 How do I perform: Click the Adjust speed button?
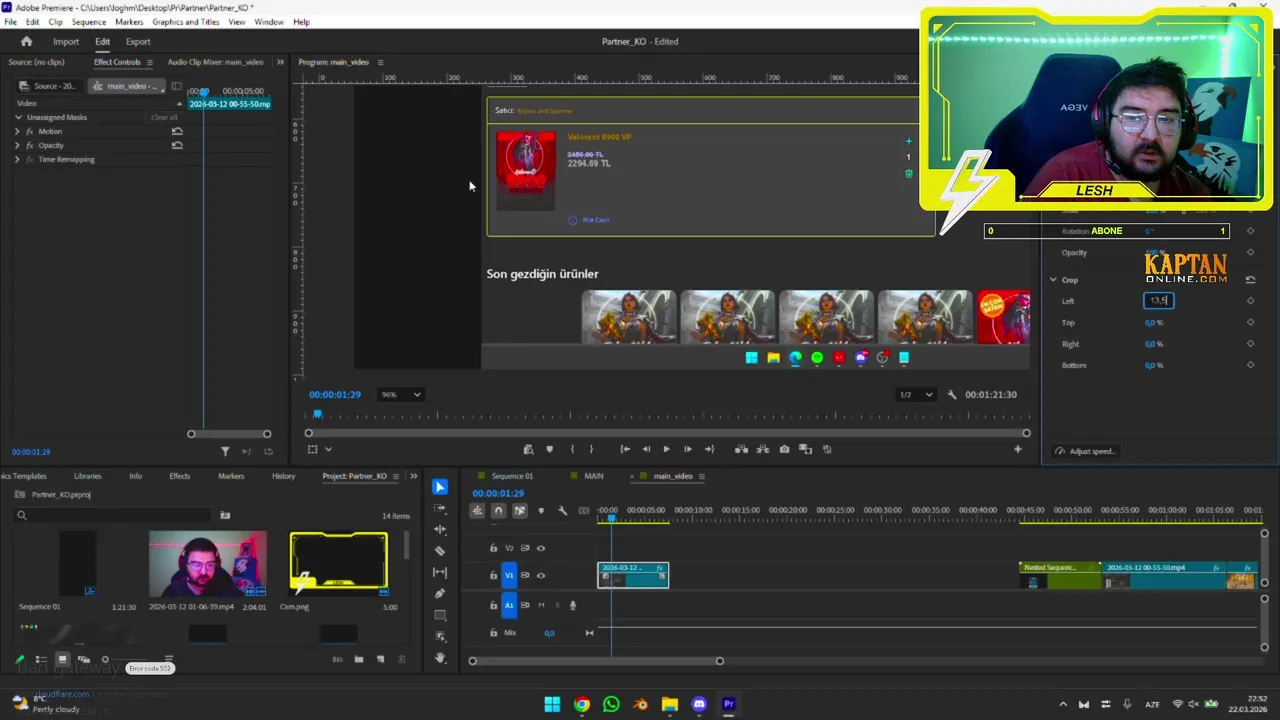1085,451
